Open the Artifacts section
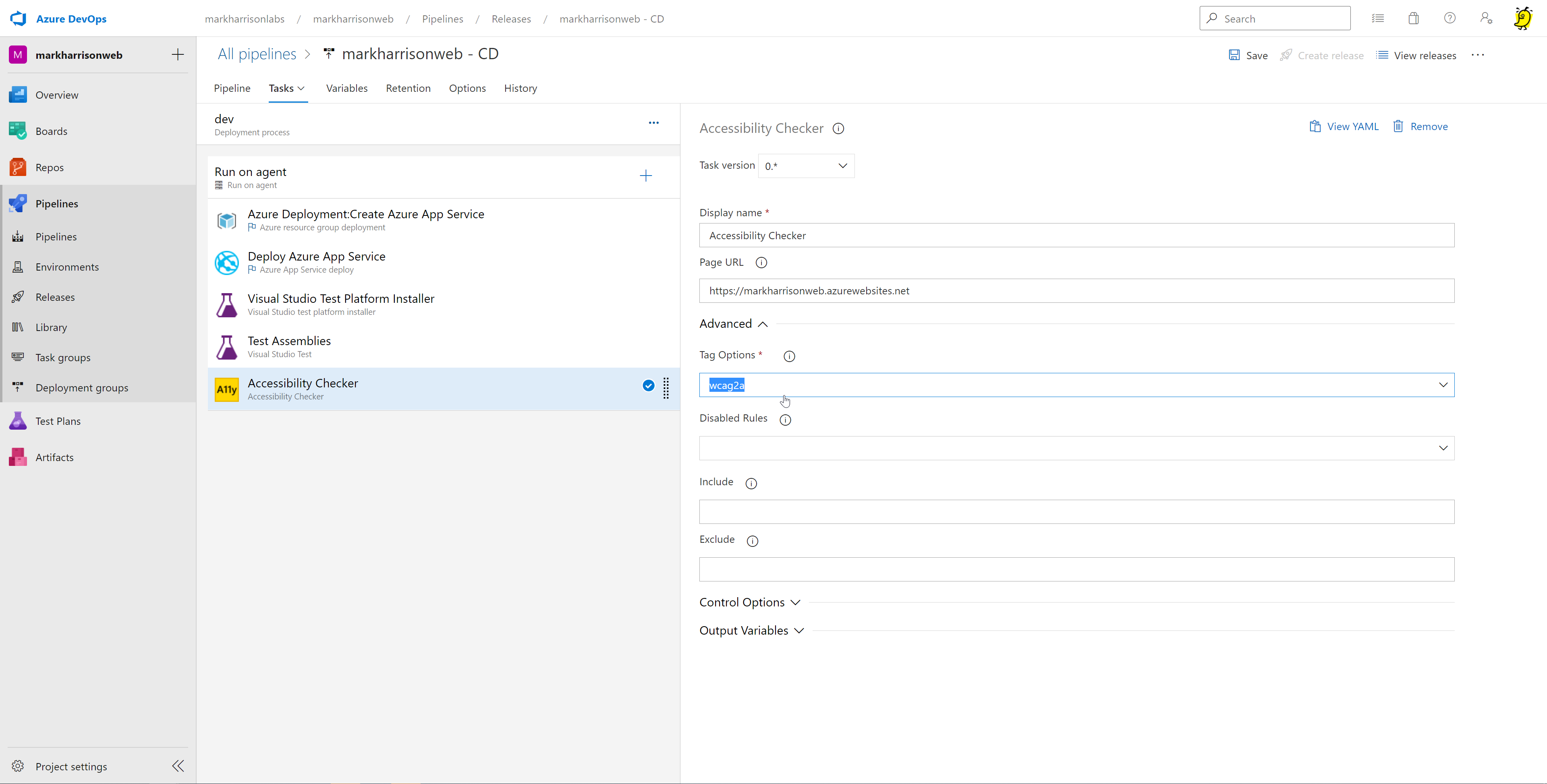The height and width of the screenshot is (784, 1547). tap(54, 457)
